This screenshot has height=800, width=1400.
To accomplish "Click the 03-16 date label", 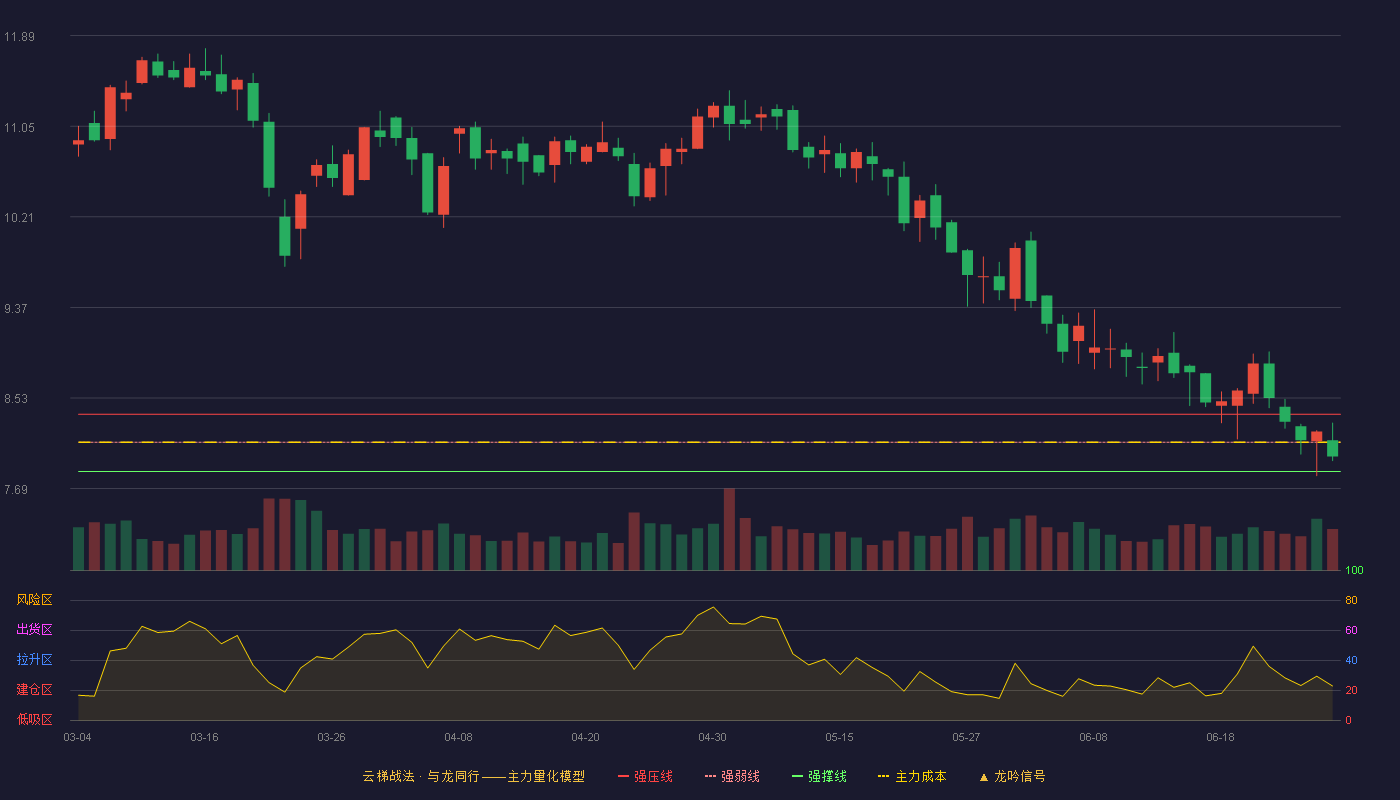I will coord(204,737).
